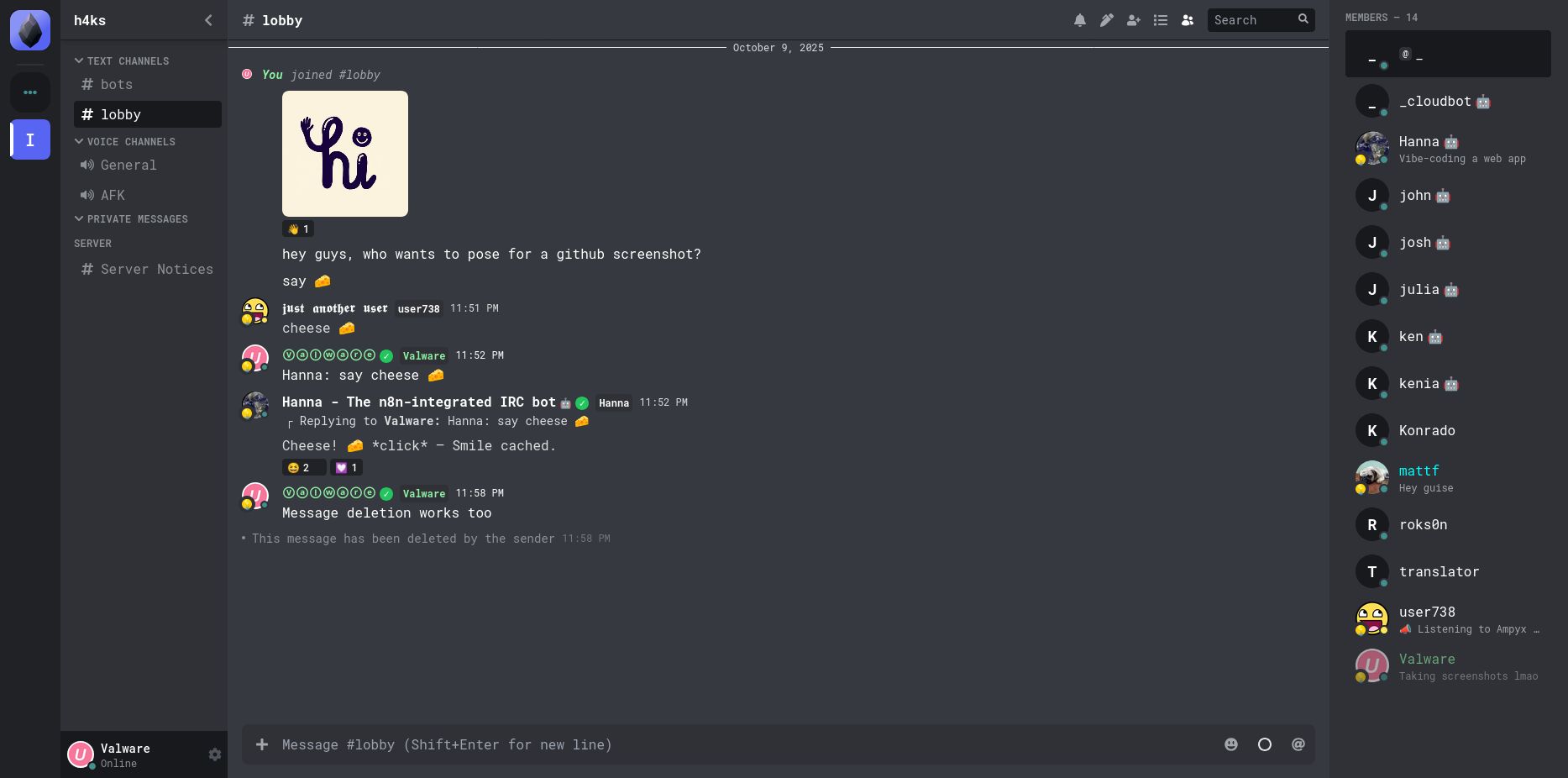This screenshot has width=1568, height=778.
Task: Open the channel list icon in header
Action: click(x=1160, y=20)
